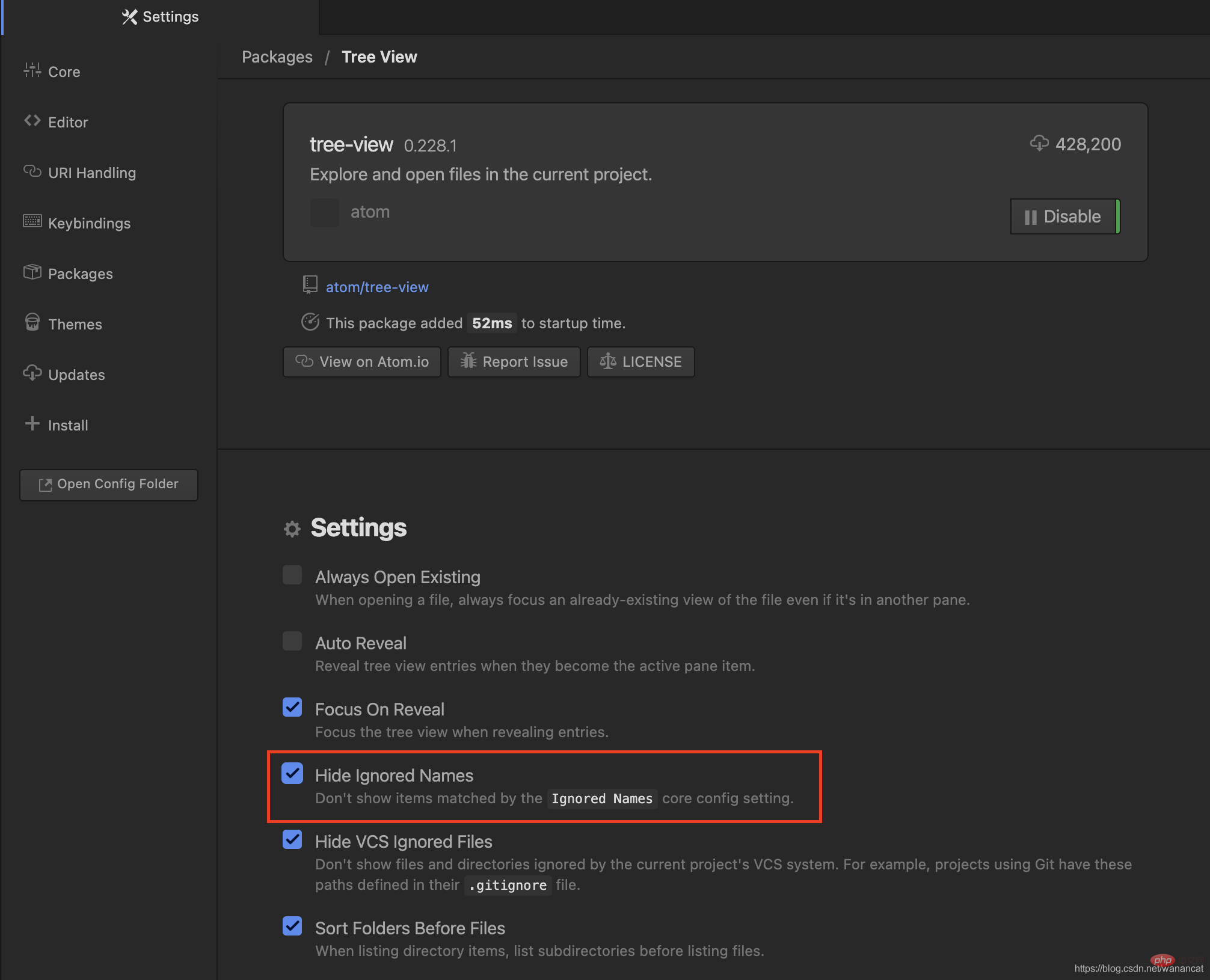Open Themes paint bucket icon
1210x980 pixels.
coord(32,322)
